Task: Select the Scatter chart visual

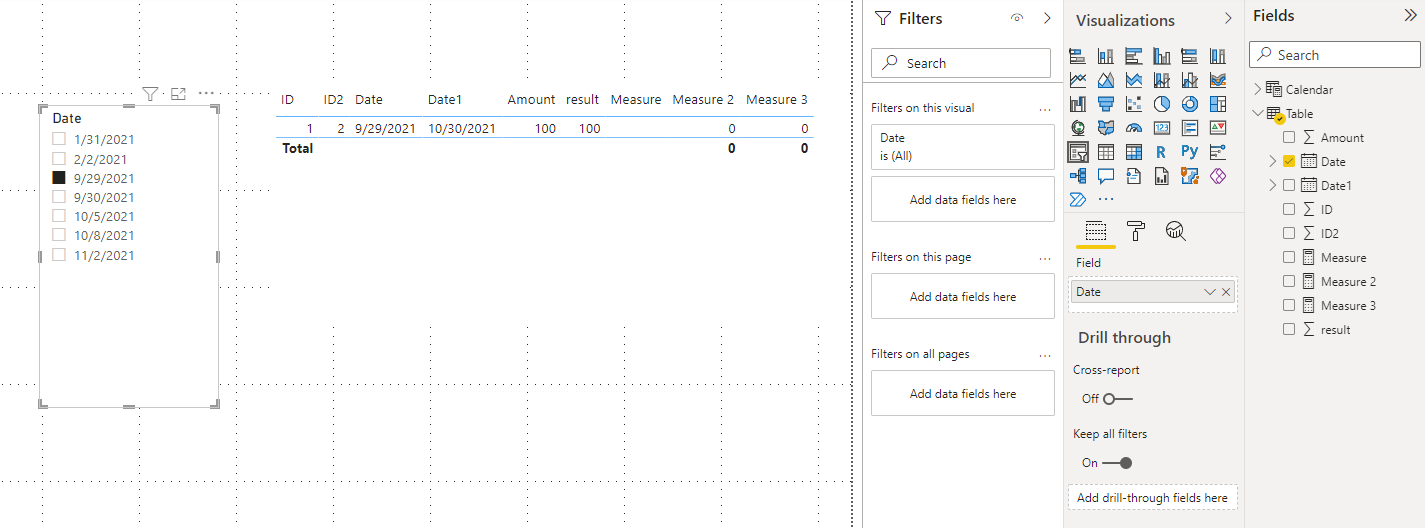Action: tap(1134, 104)
